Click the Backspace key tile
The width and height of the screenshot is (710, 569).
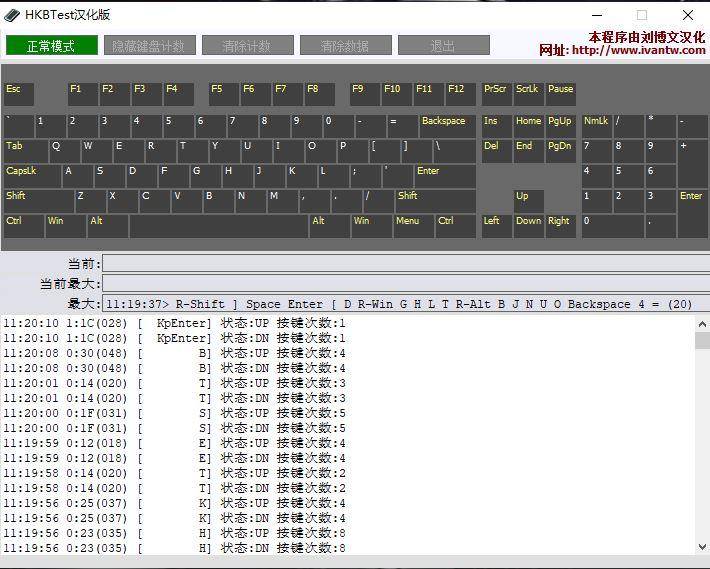[448, 126]
